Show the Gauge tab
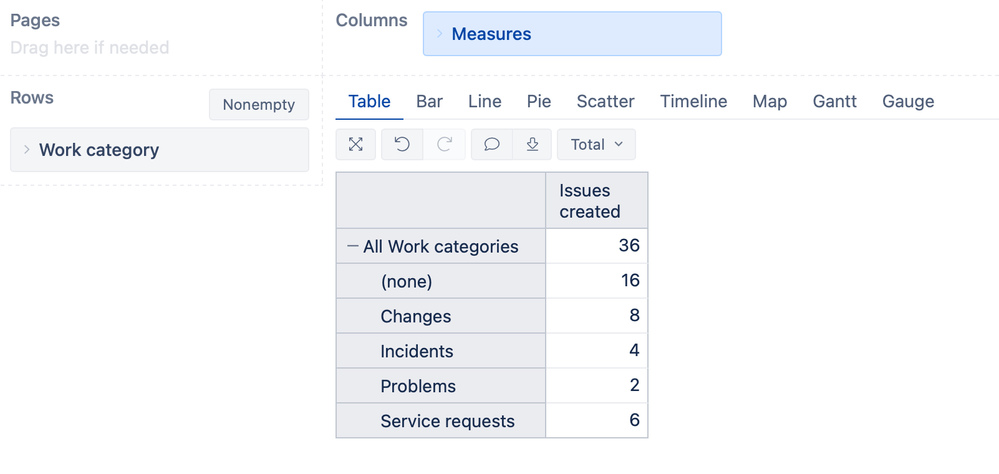Viewport: 999px width, 474px height. (x=908, y=101)
